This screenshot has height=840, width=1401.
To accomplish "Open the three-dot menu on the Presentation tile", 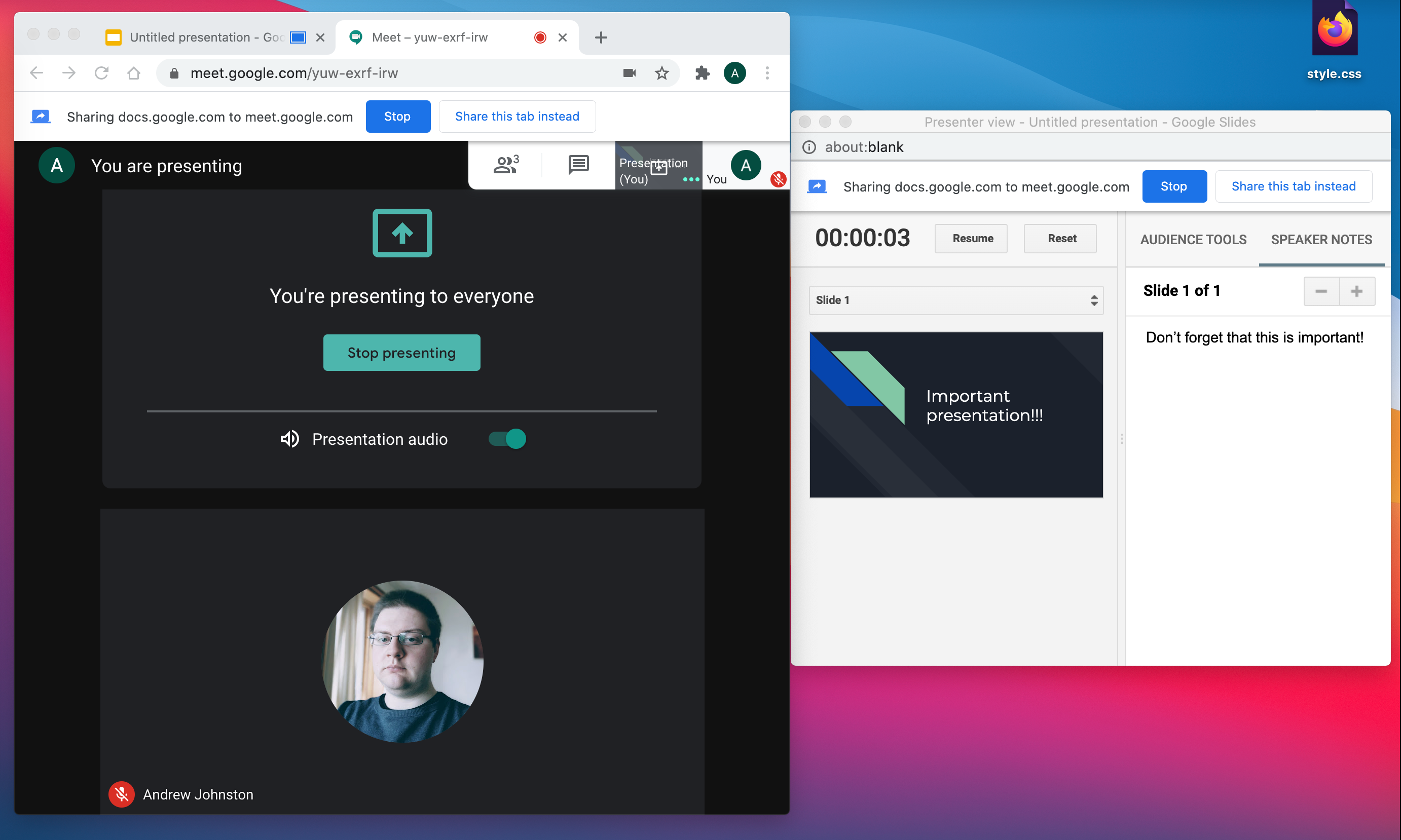I will pyautogui.click(x=690, y=179).
